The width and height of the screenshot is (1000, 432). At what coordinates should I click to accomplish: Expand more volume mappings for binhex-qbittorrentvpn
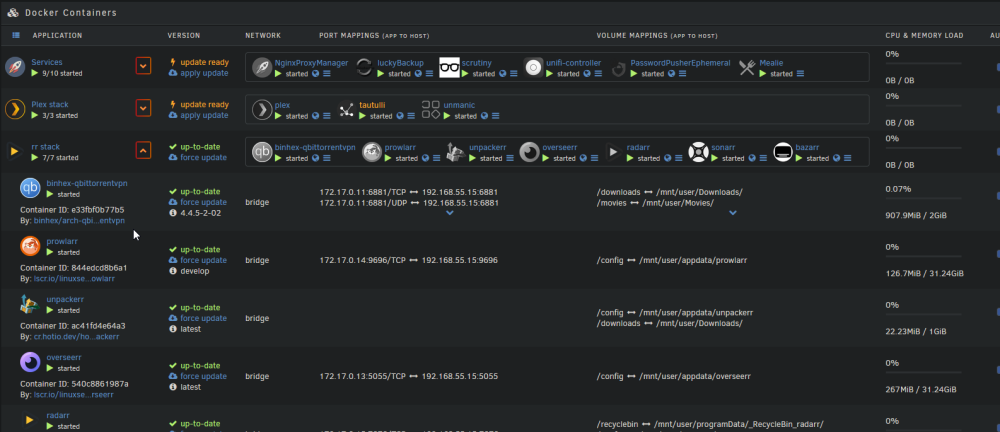733,212
